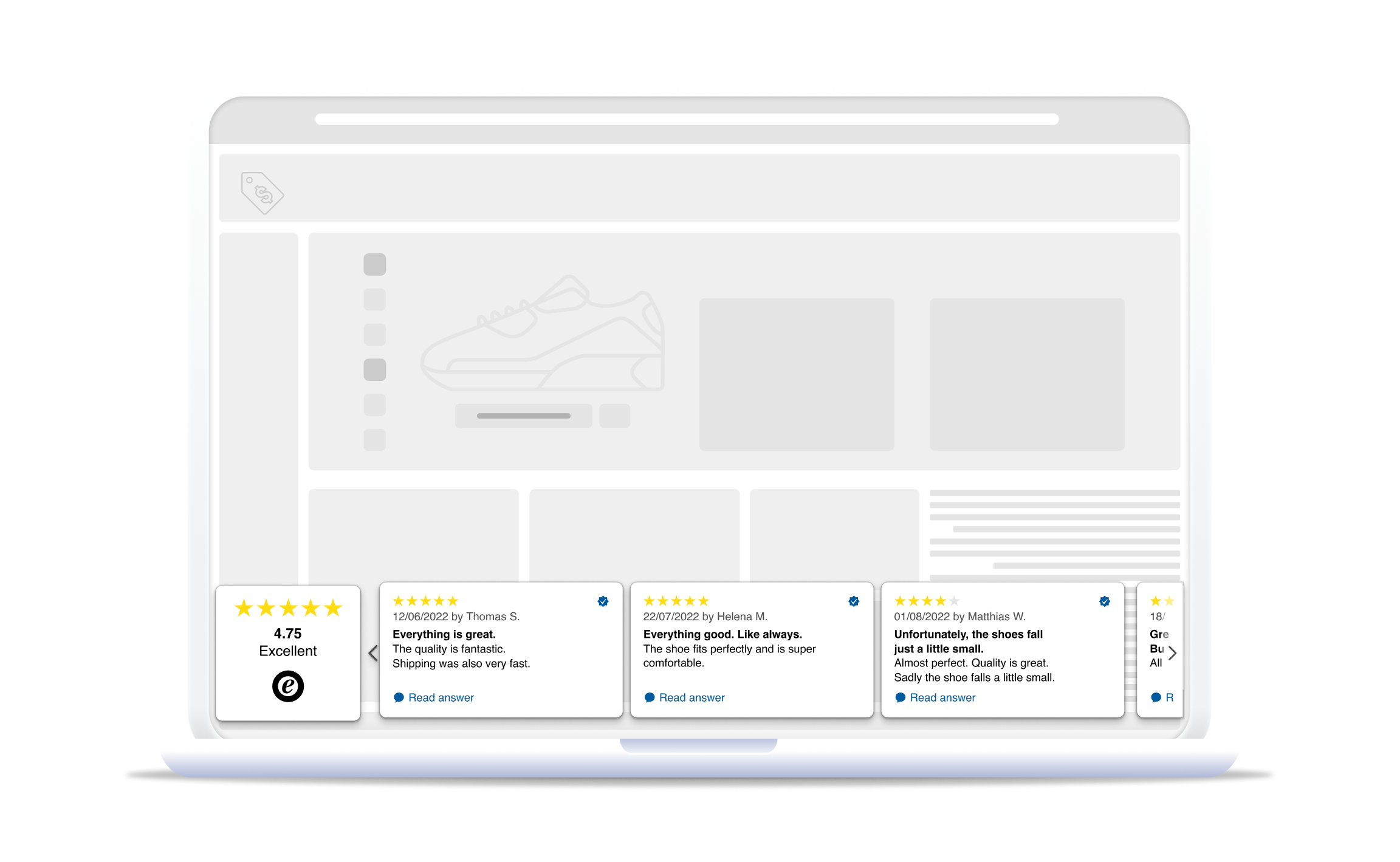Select the first shoe thumbnail in strip
Screen dimensions: 1400x862
tap(375, 264)
